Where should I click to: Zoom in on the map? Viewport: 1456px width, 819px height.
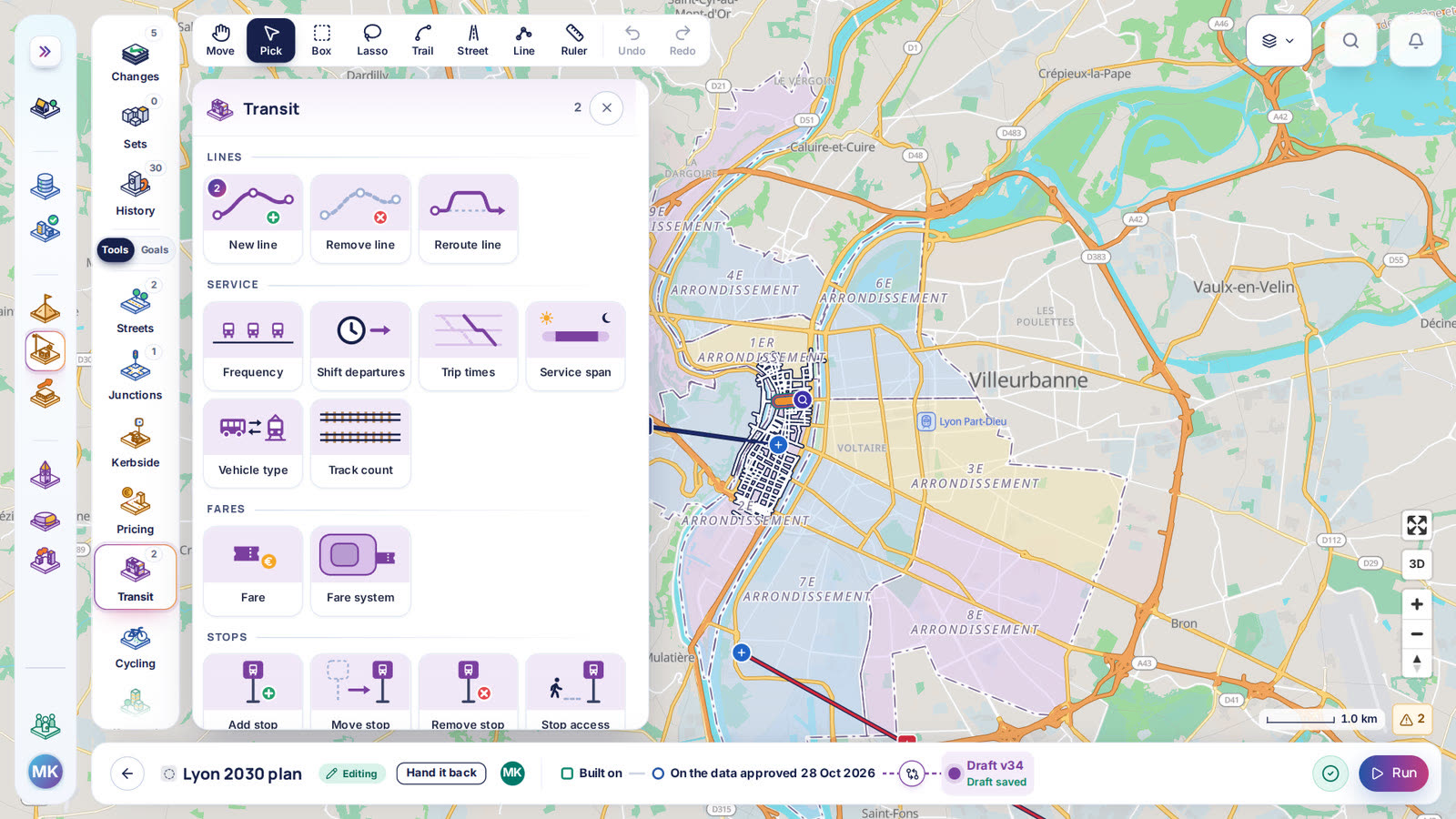pyautogui.click(x=1417, y=604)
